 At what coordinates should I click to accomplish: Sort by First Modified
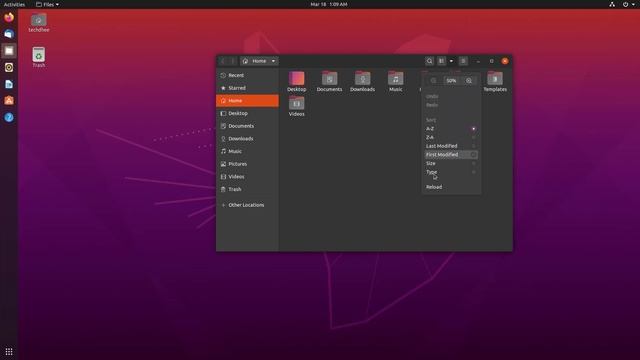pyautogui.click(x=451, y=155)
